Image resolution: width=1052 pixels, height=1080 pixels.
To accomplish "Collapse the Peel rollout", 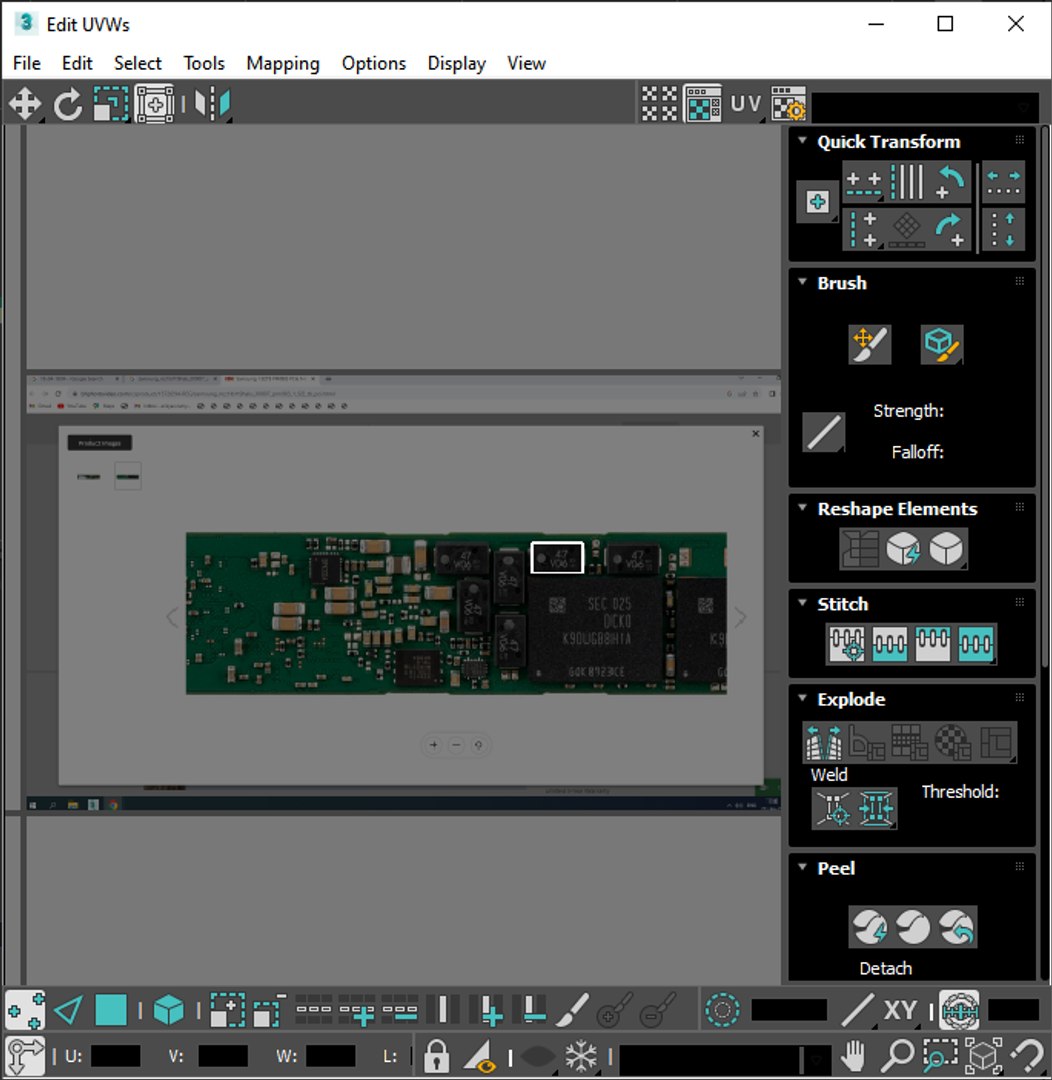I will pos(803,866).
